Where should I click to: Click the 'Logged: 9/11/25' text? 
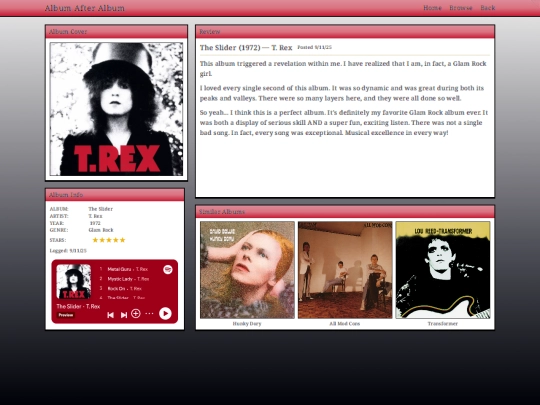[68, 251]
